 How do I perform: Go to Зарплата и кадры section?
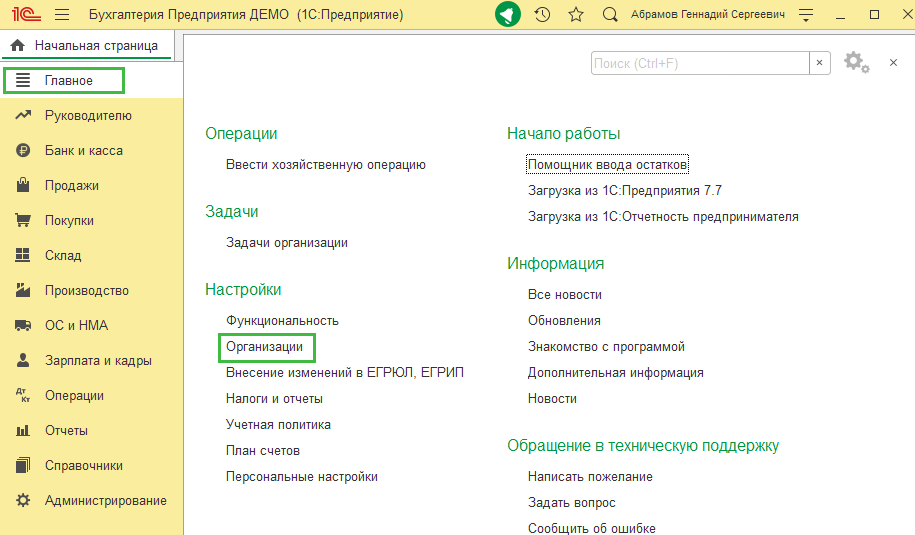tap(97, 360)
